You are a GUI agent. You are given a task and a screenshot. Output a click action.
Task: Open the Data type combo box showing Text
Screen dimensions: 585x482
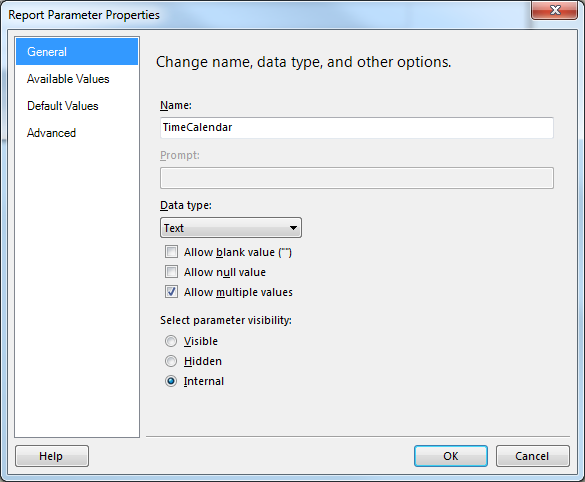click(231, 228)
